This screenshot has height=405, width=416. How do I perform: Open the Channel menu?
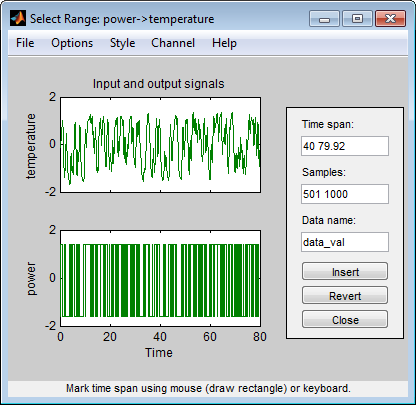(x=173, y=43)
